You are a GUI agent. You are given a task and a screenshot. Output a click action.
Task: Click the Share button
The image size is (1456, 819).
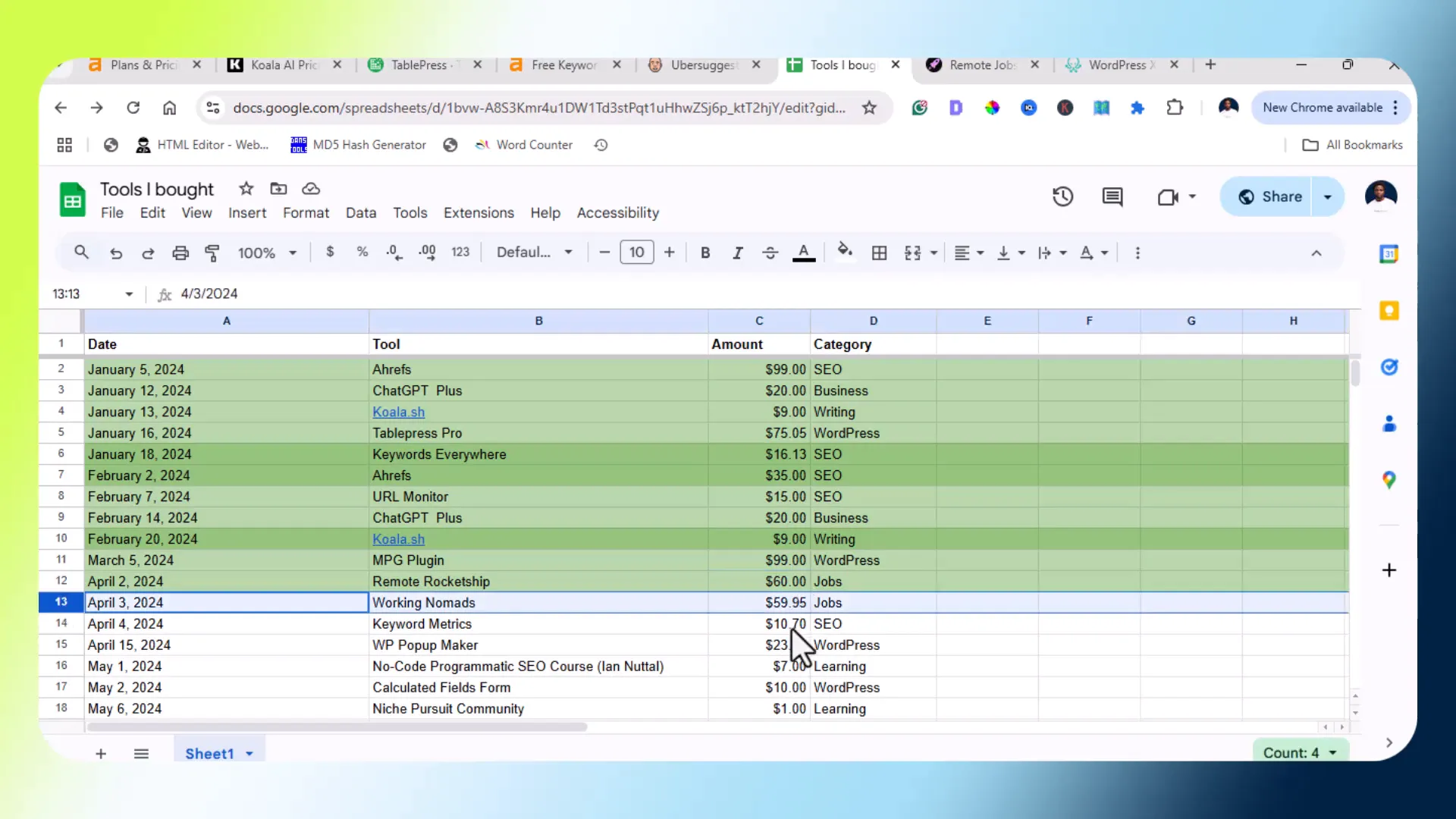(x=1268, y=197)
